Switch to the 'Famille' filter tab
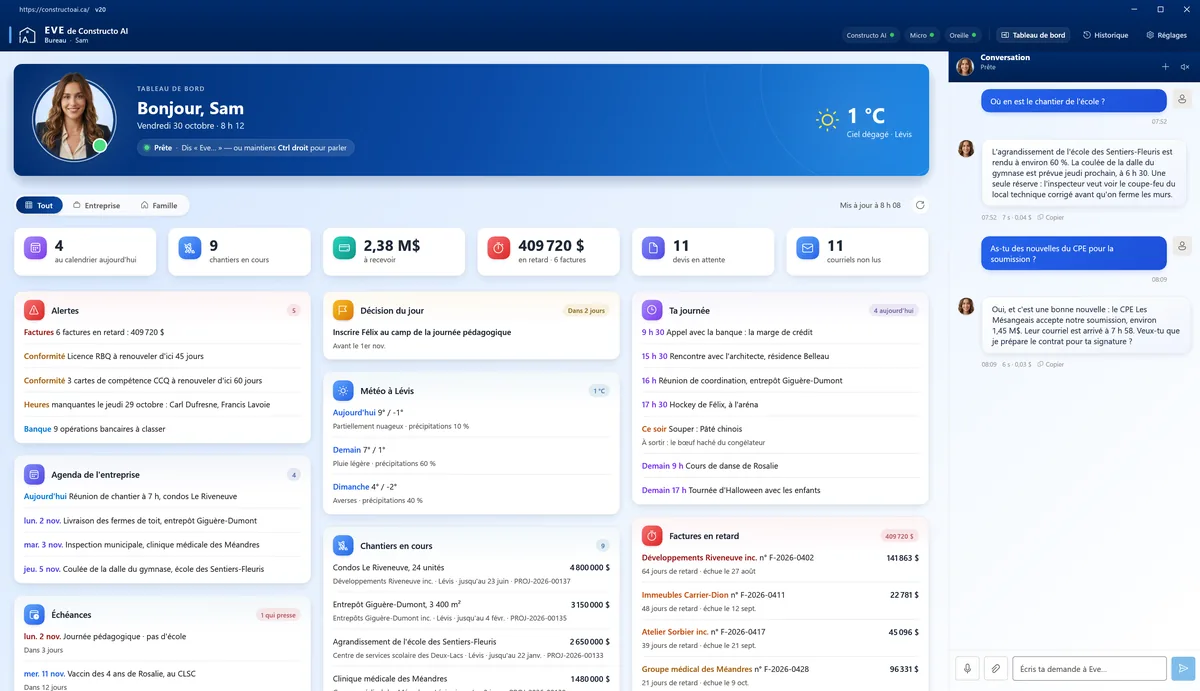The image size is (1200, 691). coord(159,205)
